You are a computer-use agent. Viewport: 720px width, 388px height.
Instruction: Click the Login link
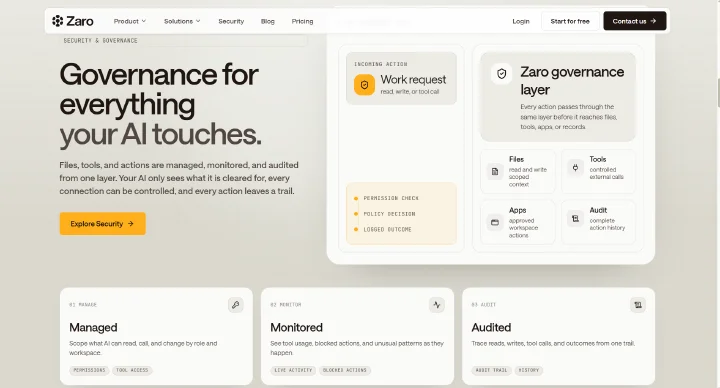tap(521, 21)
